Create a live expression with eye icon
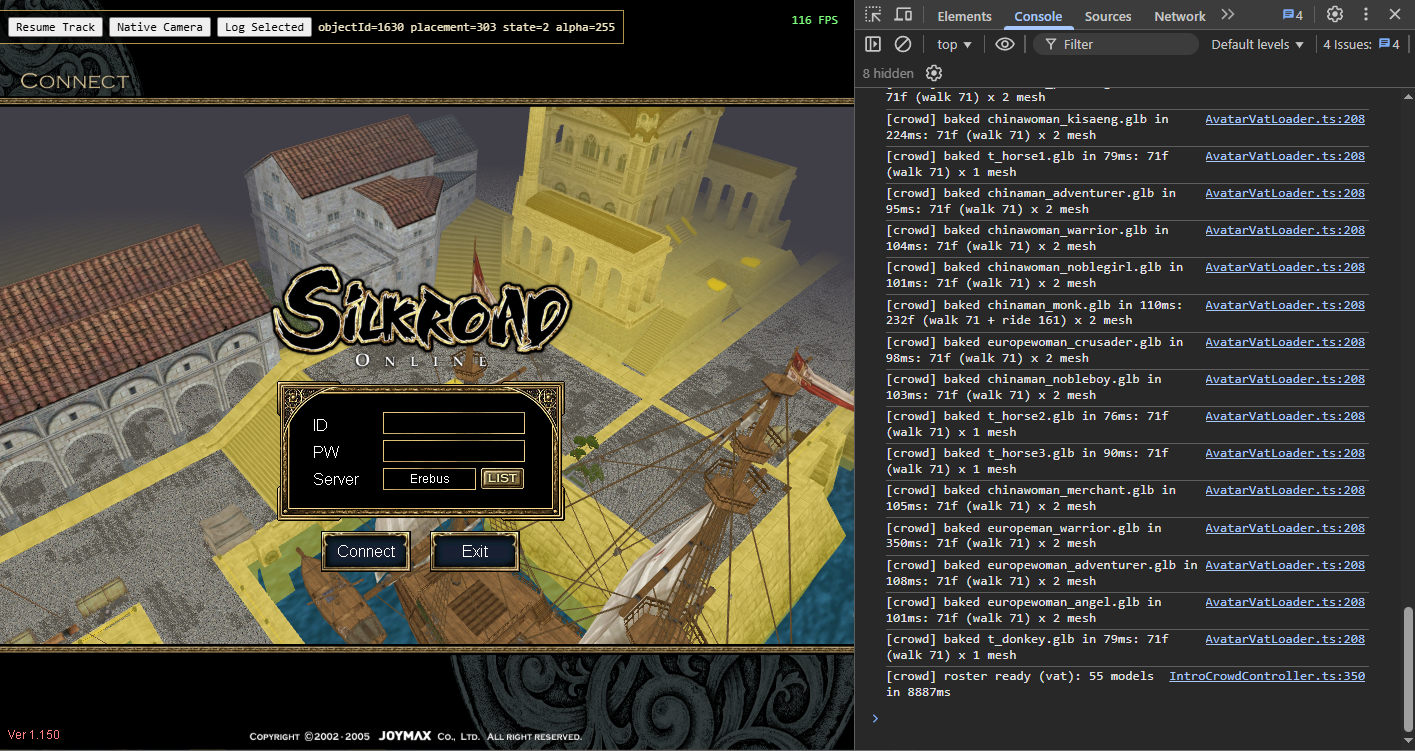This screenshot has height=751, width=1415. point(1005,44)
